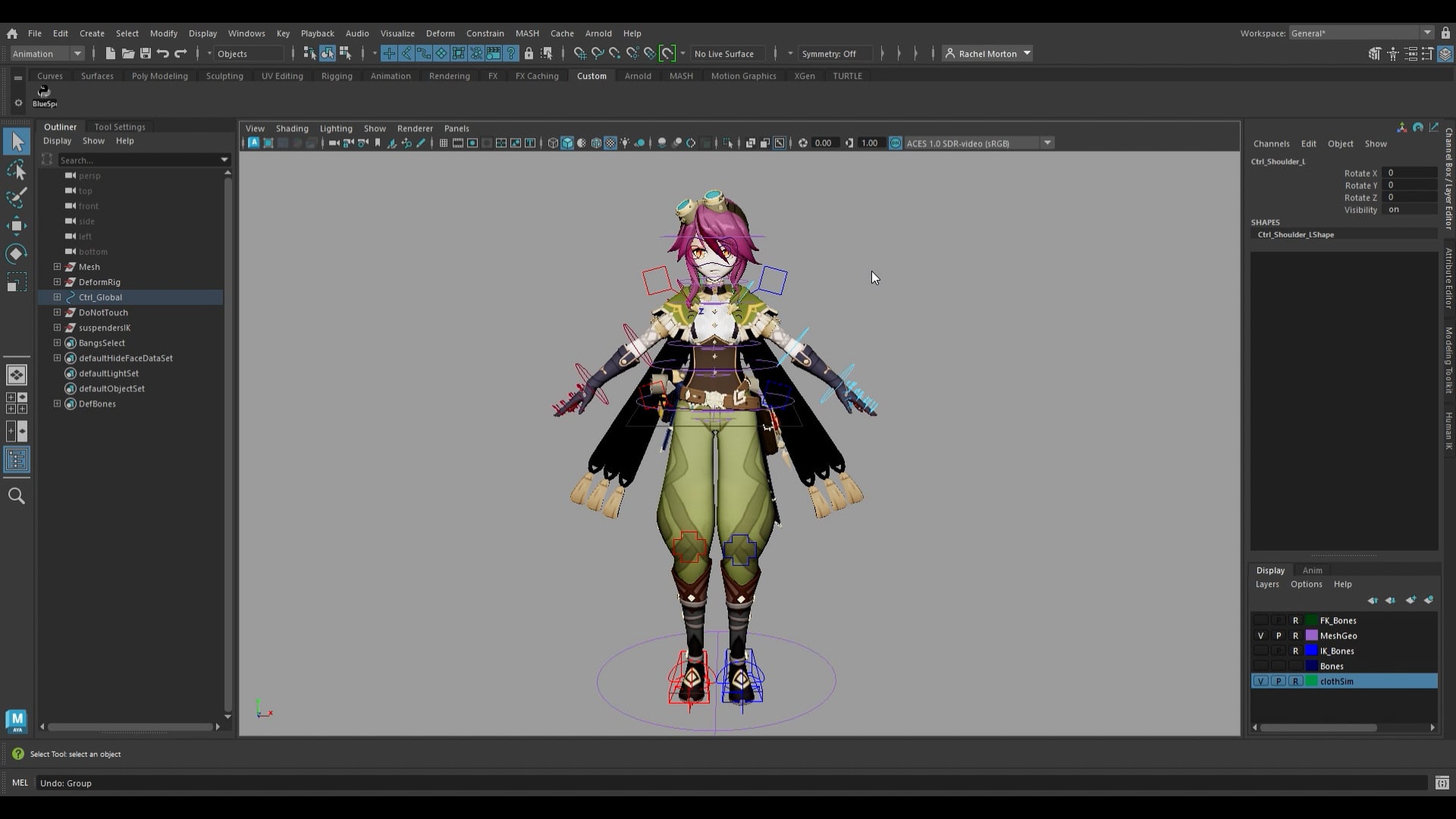Click the padlock lock selection icon
The image size is (1456, 819).
tap(529, 53)
